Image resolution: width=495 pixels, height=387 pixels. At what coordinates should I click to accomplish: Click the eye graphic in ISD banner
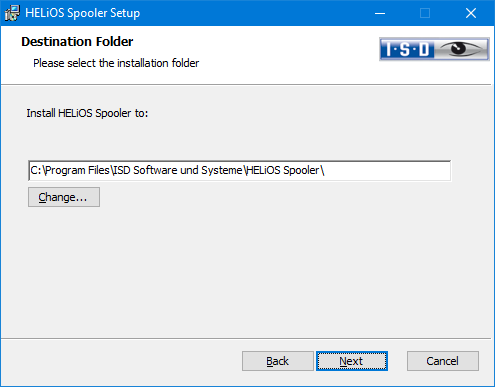pos(461,49)
